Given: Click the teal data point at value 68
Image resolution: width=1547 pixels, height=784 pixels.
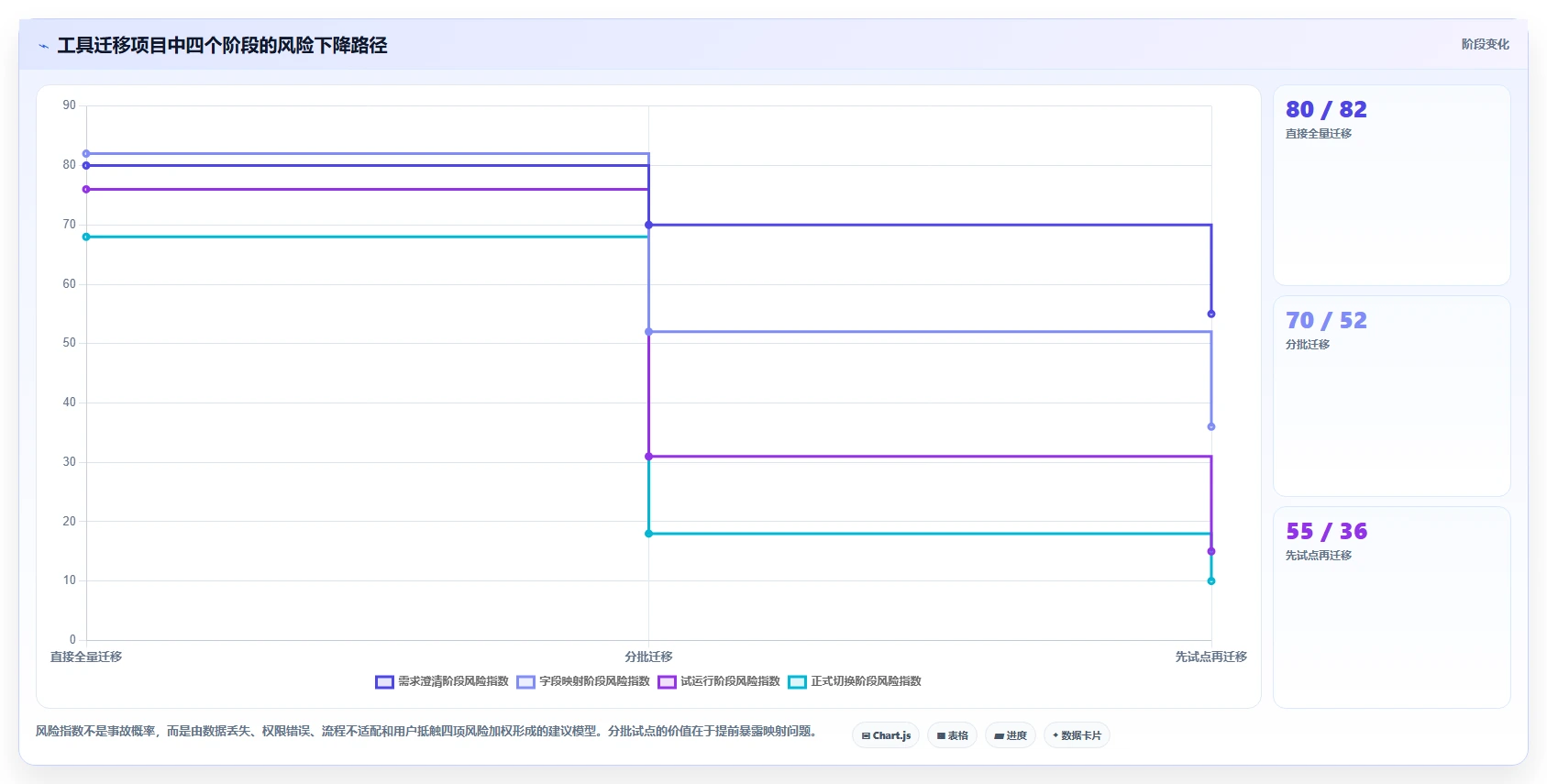Looking at the screenshot, I should pos(86,237).
